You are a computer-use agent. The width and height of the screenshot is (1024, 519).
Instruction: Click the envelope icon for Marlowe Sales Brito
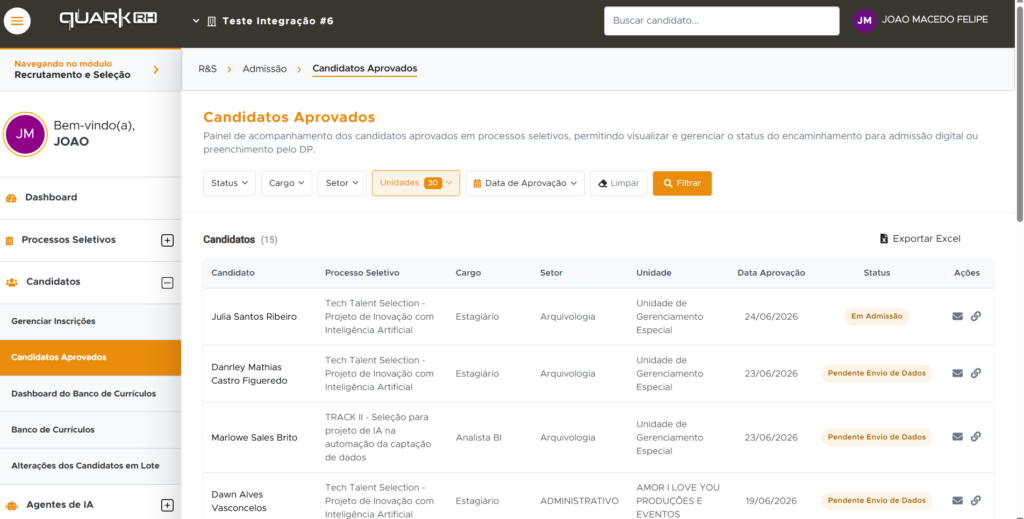pyautogui.click(x=957, y=437)
